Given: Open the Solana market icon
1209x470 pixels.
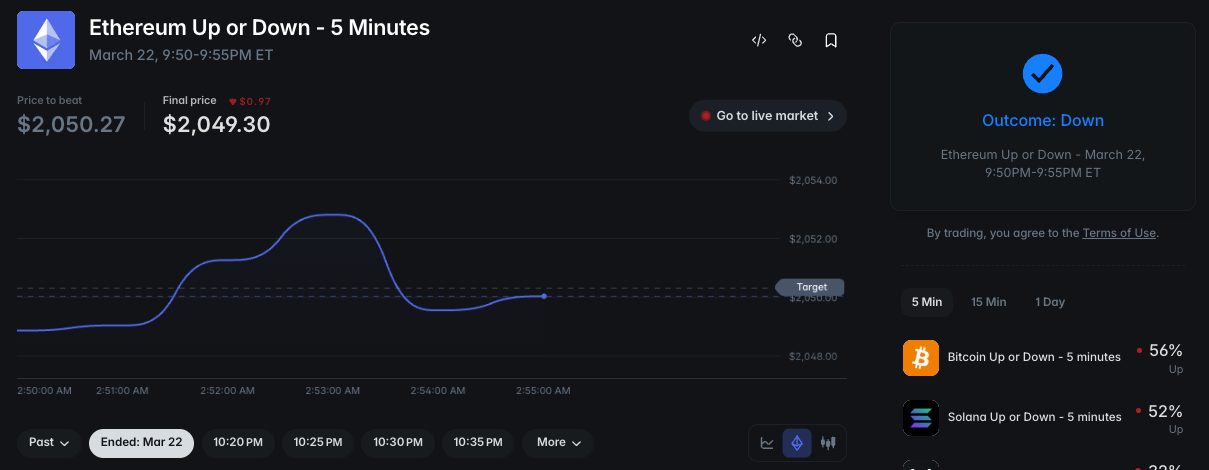Looking at the screenshot, I should click(921, 417).
